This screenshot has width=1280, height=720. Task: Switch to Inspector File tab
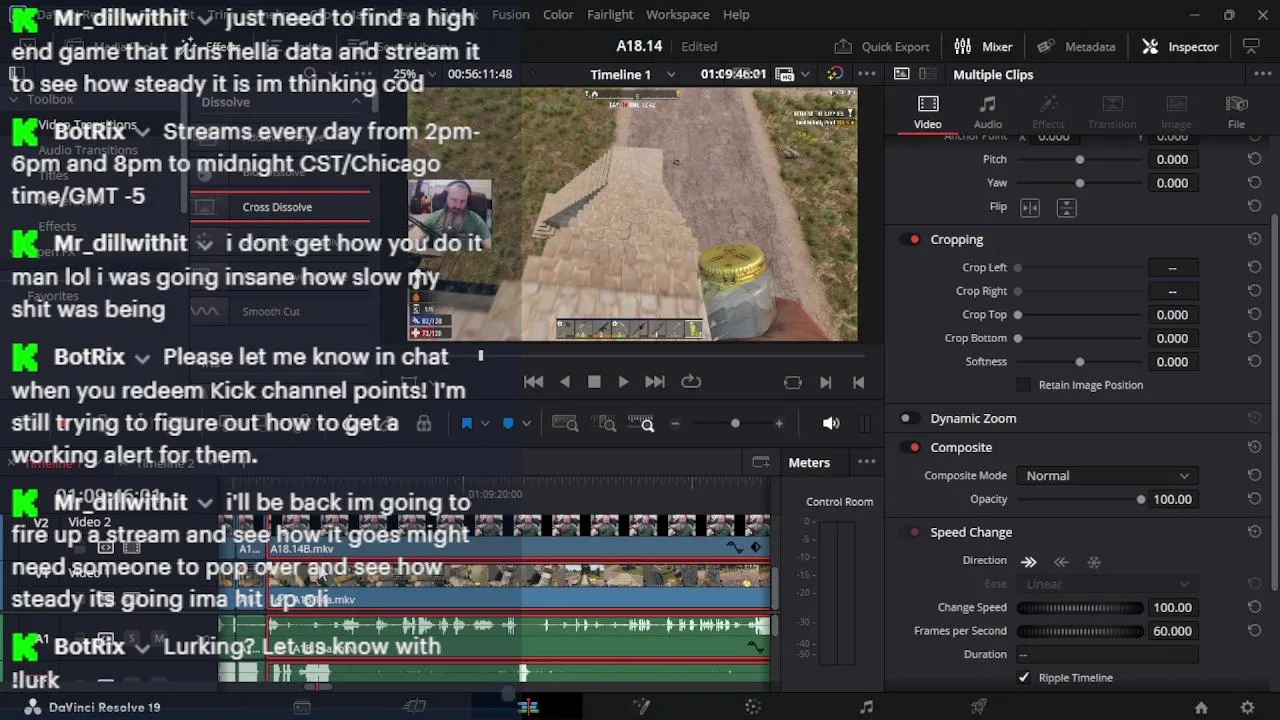click(1236, 112)
